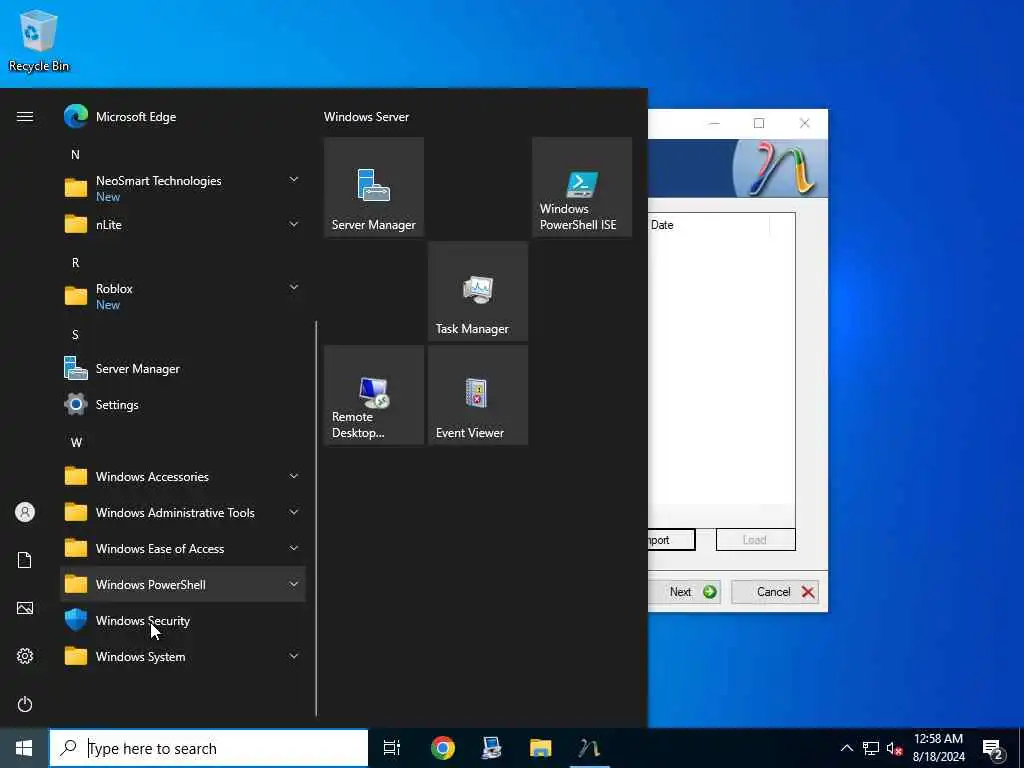1024x768 pixels.
Task: Expand Windows Administrative Tools folder
Action: (183, 513)
